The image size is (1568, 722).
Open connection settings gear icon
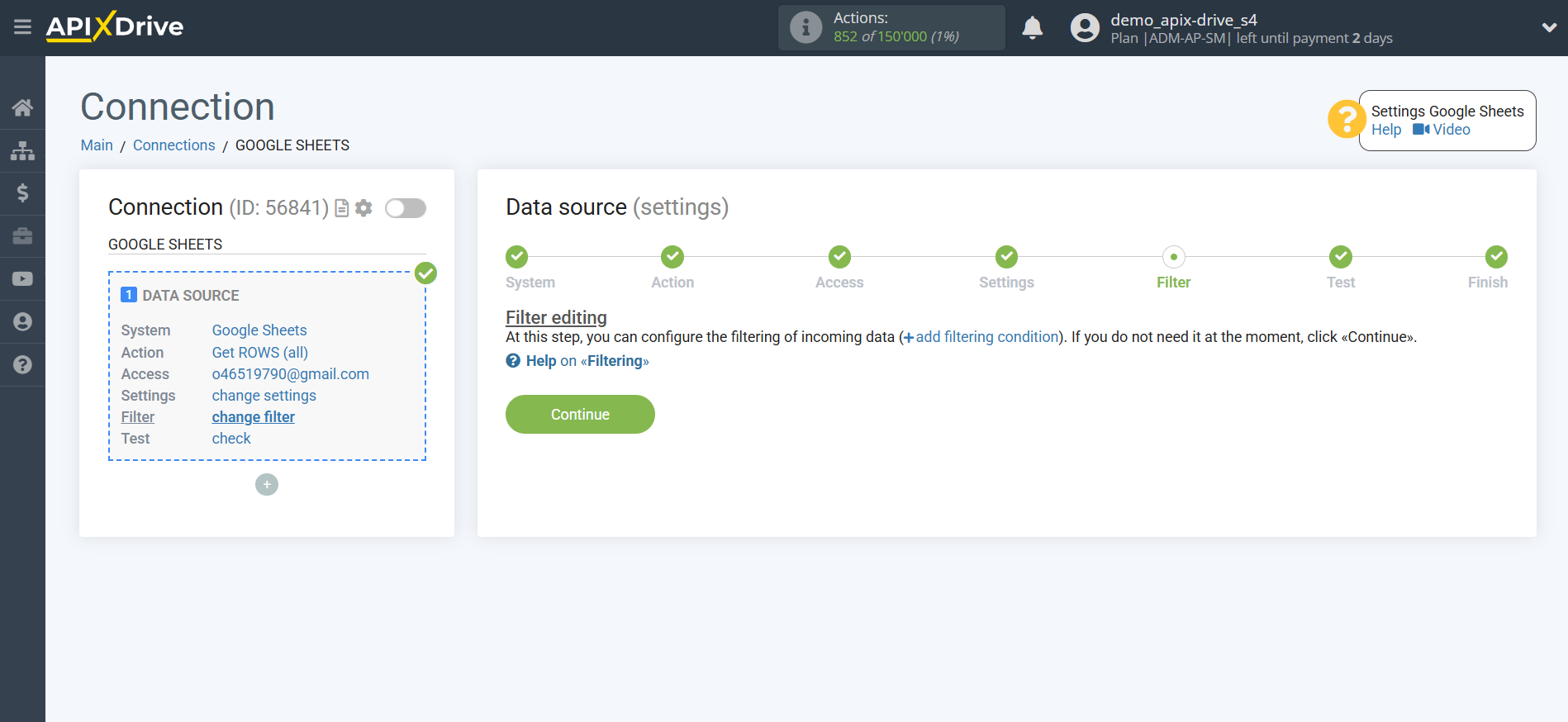(x=363, y=208)
